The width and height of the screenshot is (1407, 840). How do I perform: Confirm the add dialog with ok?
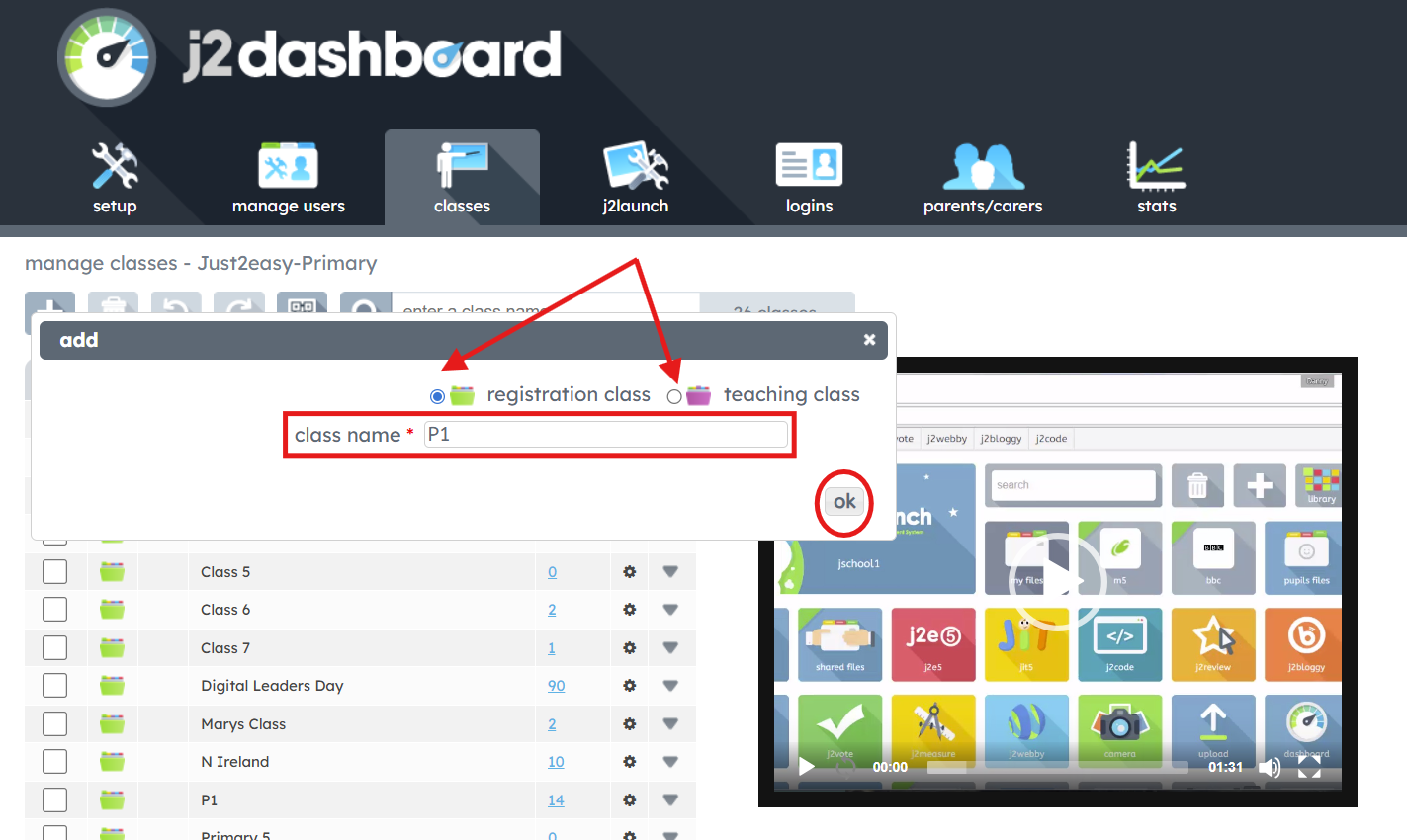click(844, 502)
